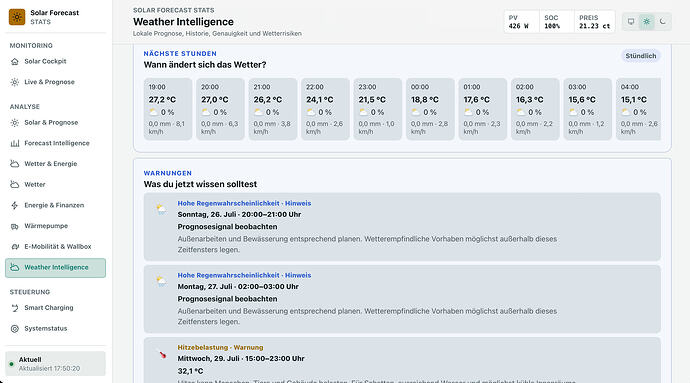The width and height of the screenshot is (690, 383).
Task: Click the Wetter & Energie cloud icon
Action: (x=15, y=164)
